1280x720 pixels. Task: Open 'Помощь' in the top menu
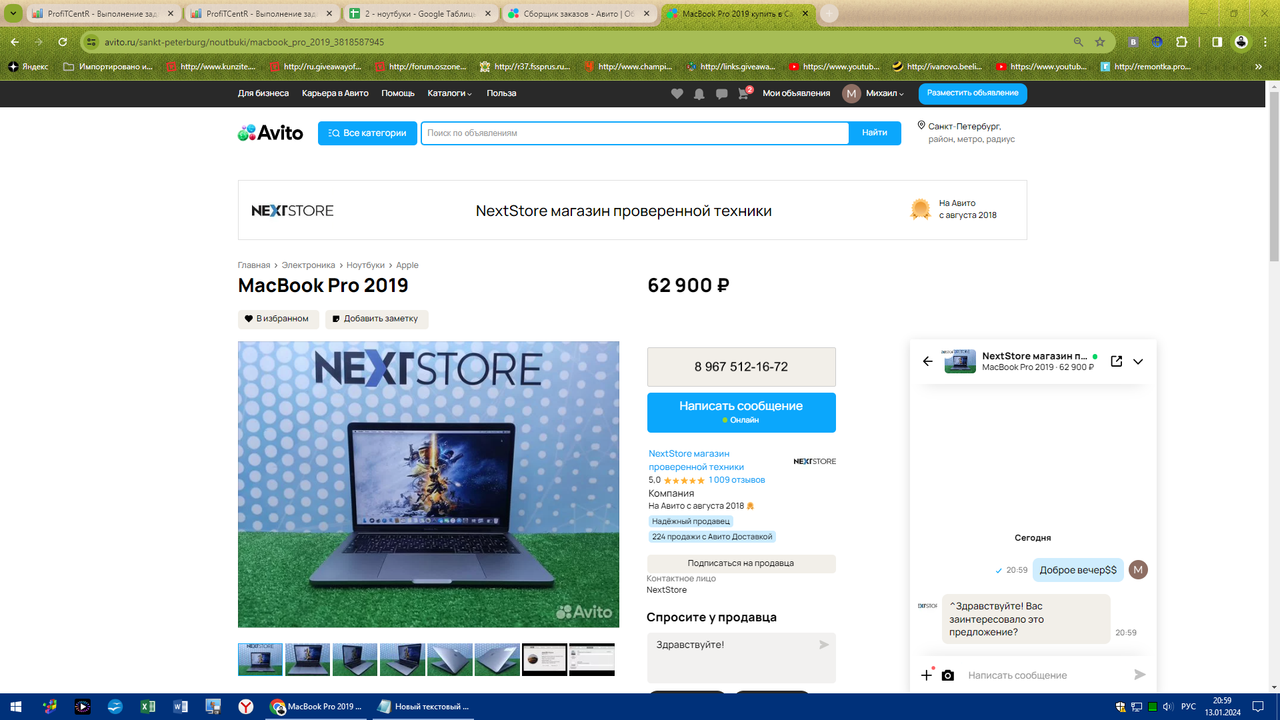click(x=398, y=93)
